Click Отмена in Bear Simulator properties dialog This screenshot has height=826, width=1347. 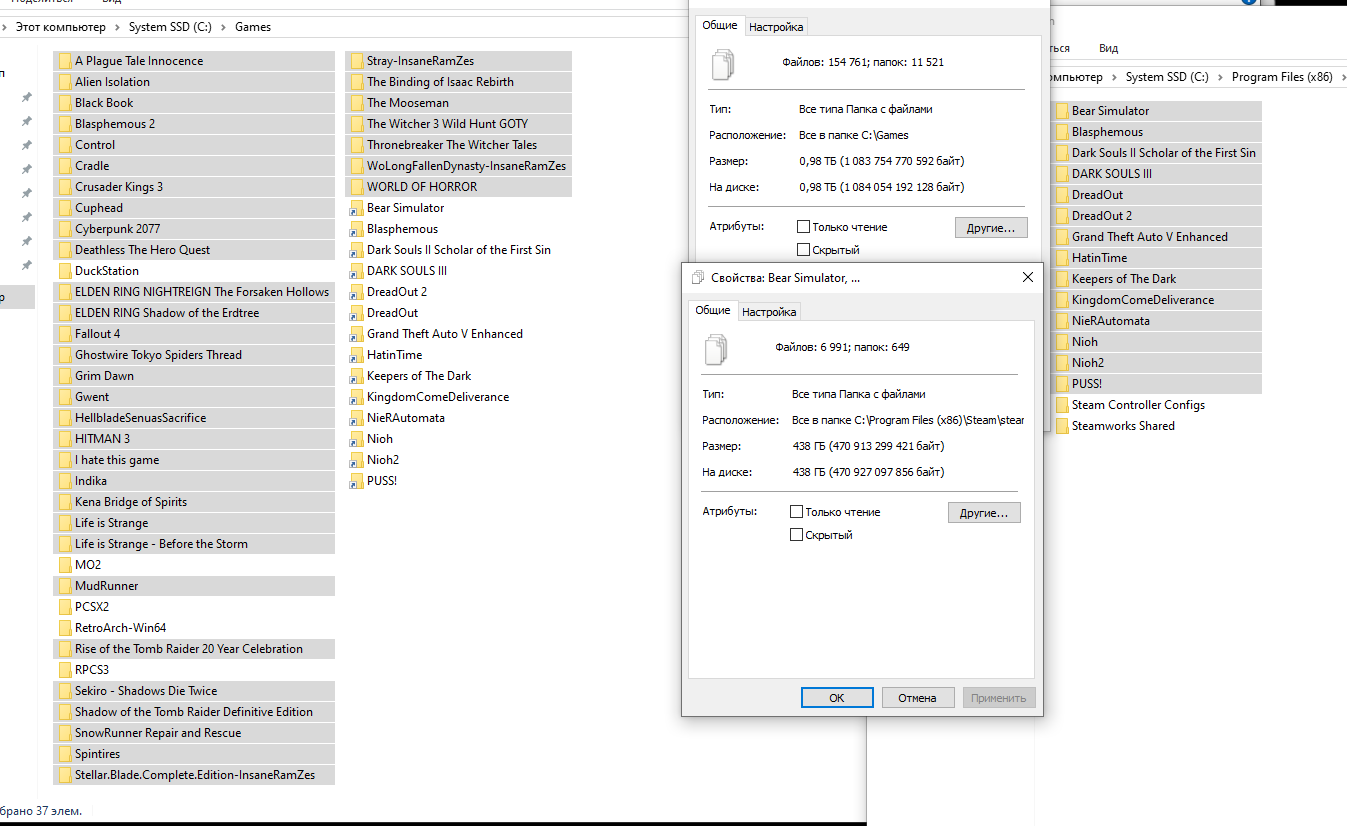click(x=917, y=698)
